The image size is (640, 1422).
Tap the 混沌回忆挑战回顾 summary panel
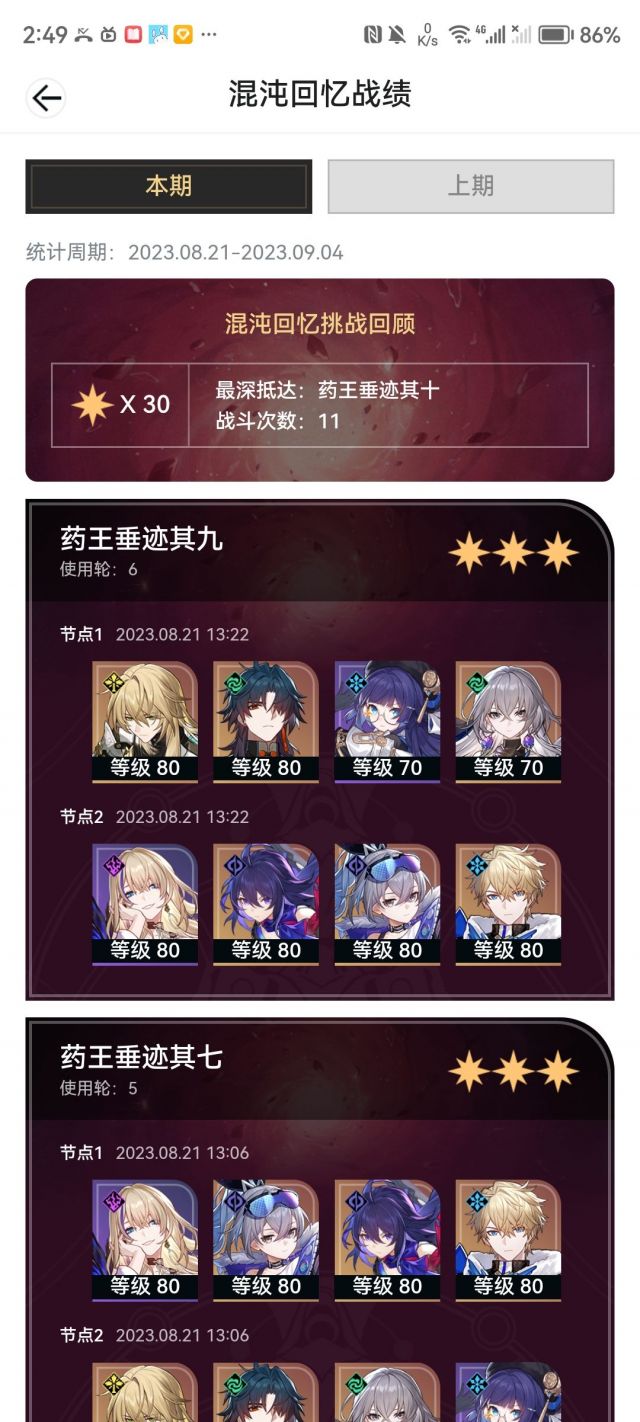point(320,380)
